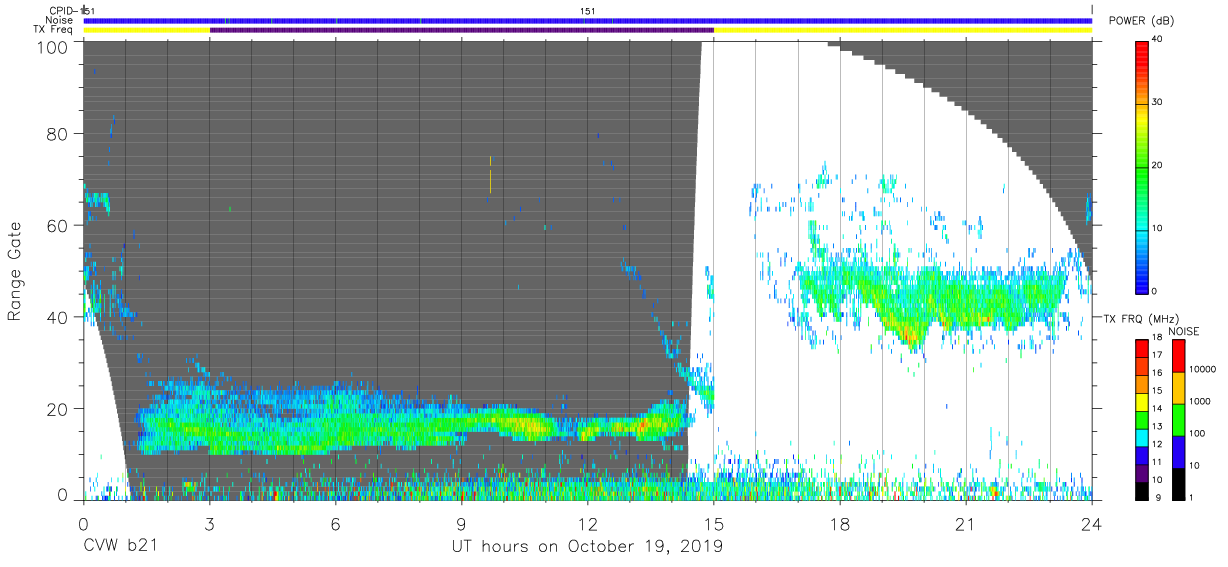Click x-axis tick label 12
This screenshot has width=1228, height=567.
588,524
